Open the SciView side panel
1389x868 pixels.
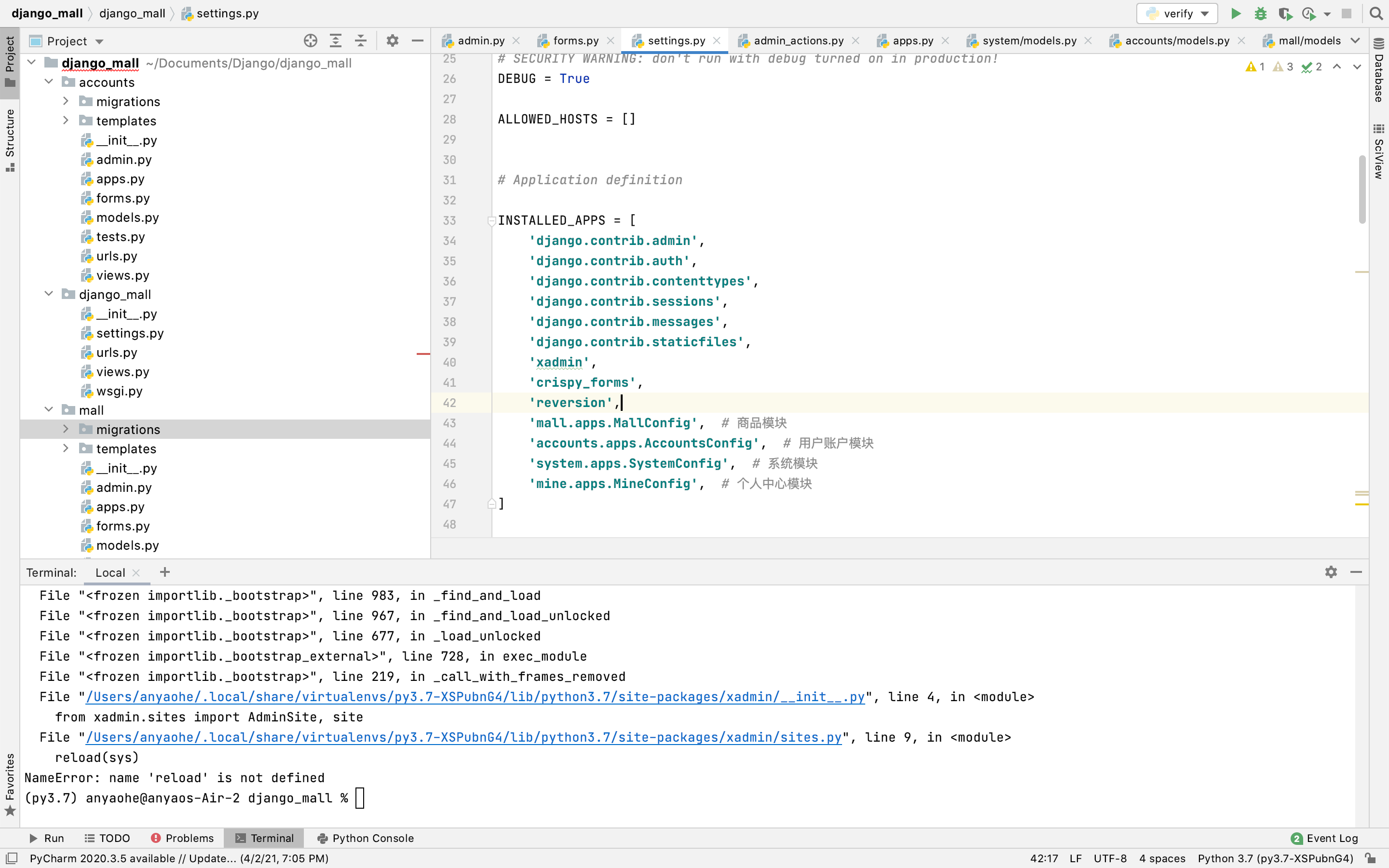click(x=1378, y=151)
